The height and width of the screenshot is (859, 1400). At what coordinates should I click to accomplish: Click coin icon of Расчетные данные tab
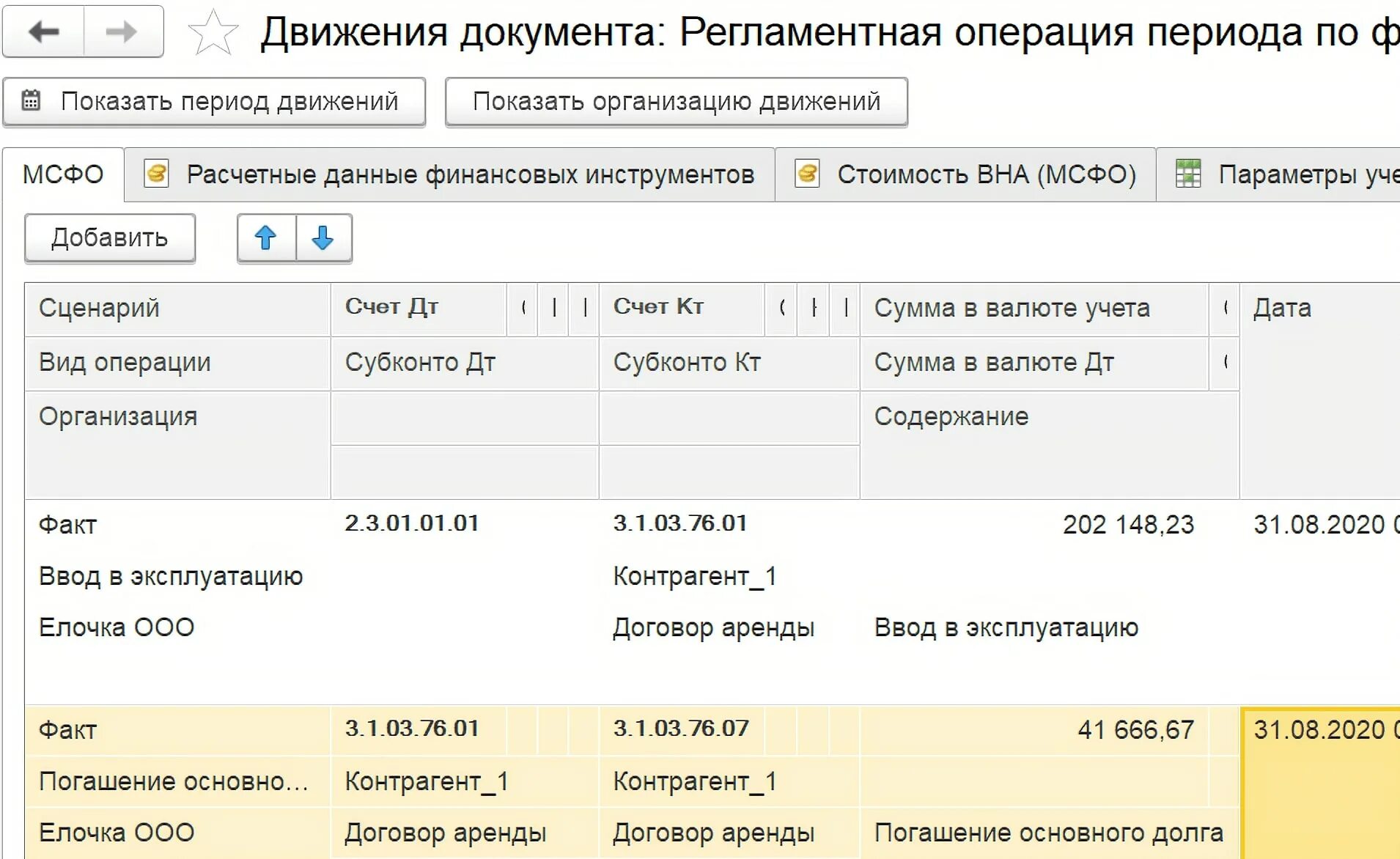pos(156,174)
